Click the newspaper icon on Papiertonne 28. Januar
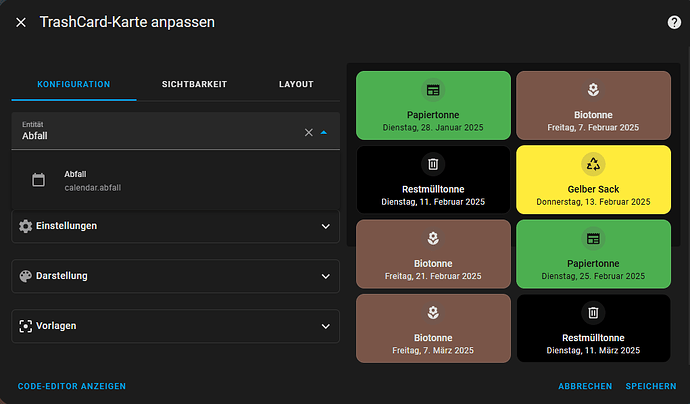 pos(433,90)
